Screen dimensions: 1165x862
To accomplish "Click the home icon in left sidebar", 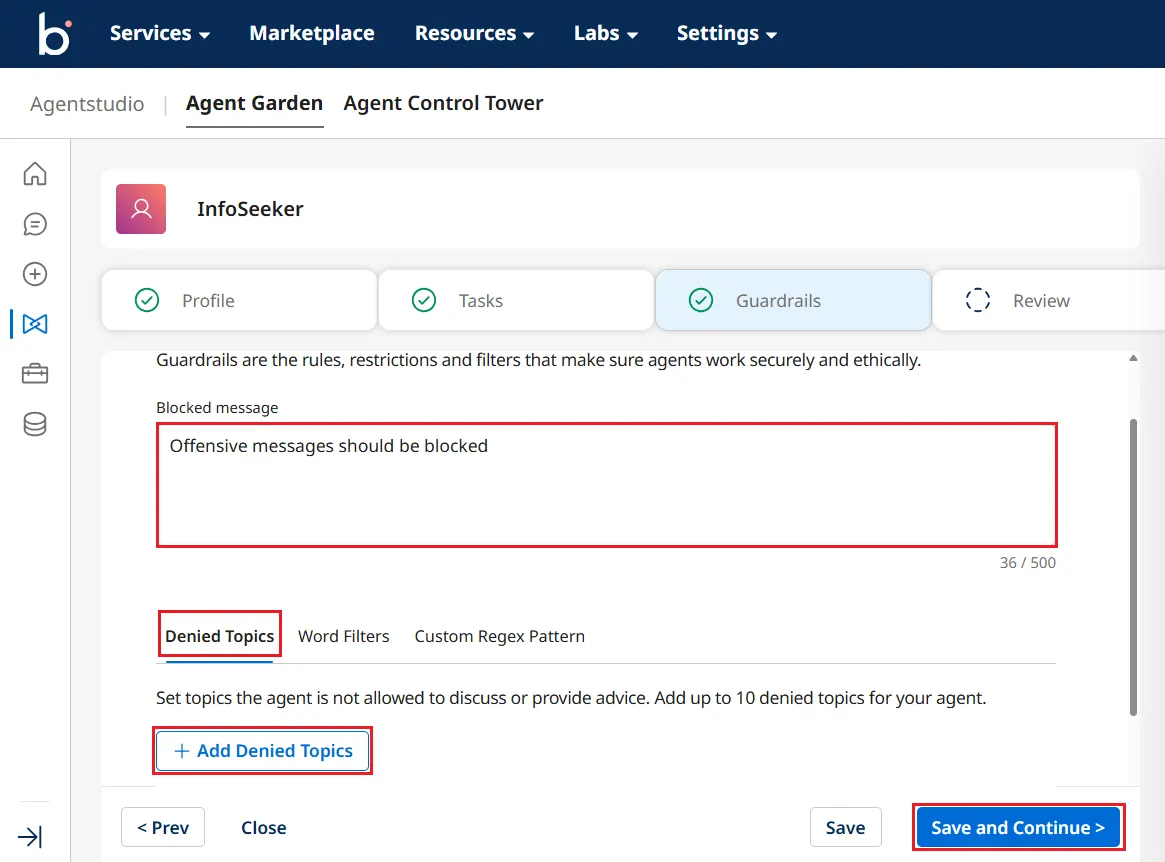I will [35, 174].
